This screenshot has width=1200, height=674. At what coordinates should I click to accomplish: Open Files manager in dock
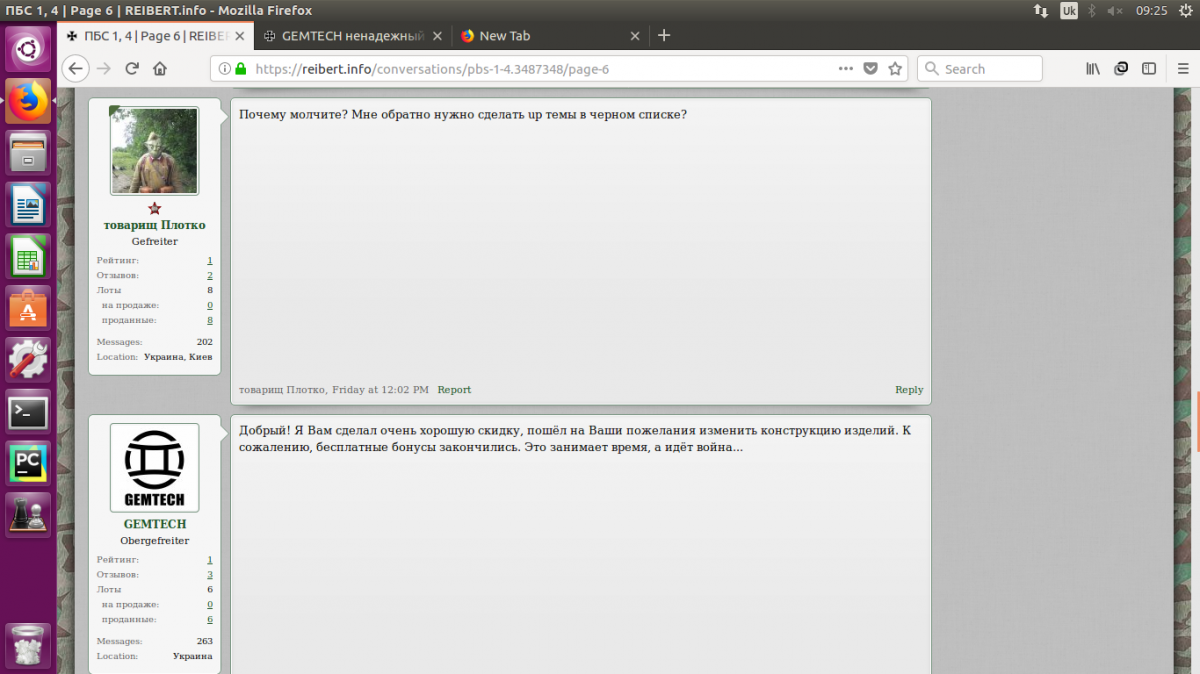(28, 153)
